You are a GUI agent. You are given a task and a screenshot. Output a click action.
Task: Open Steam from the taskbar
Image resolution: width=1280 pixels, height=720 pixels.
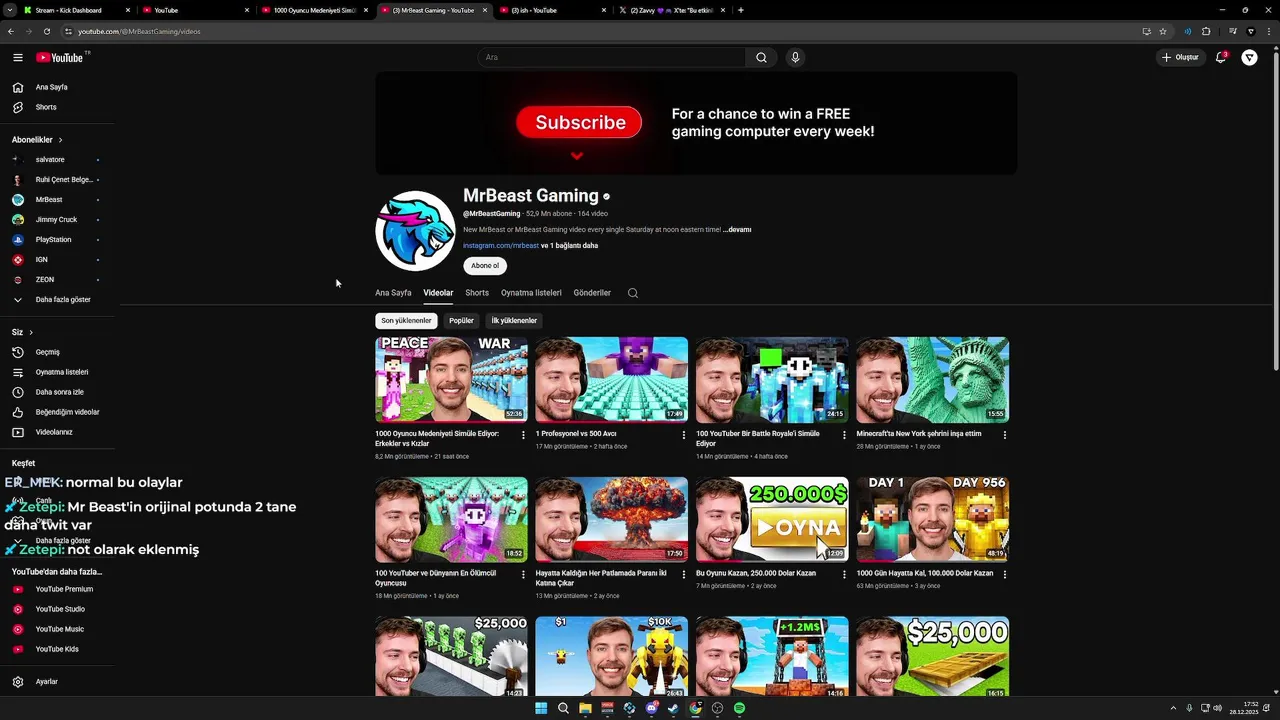673,708
